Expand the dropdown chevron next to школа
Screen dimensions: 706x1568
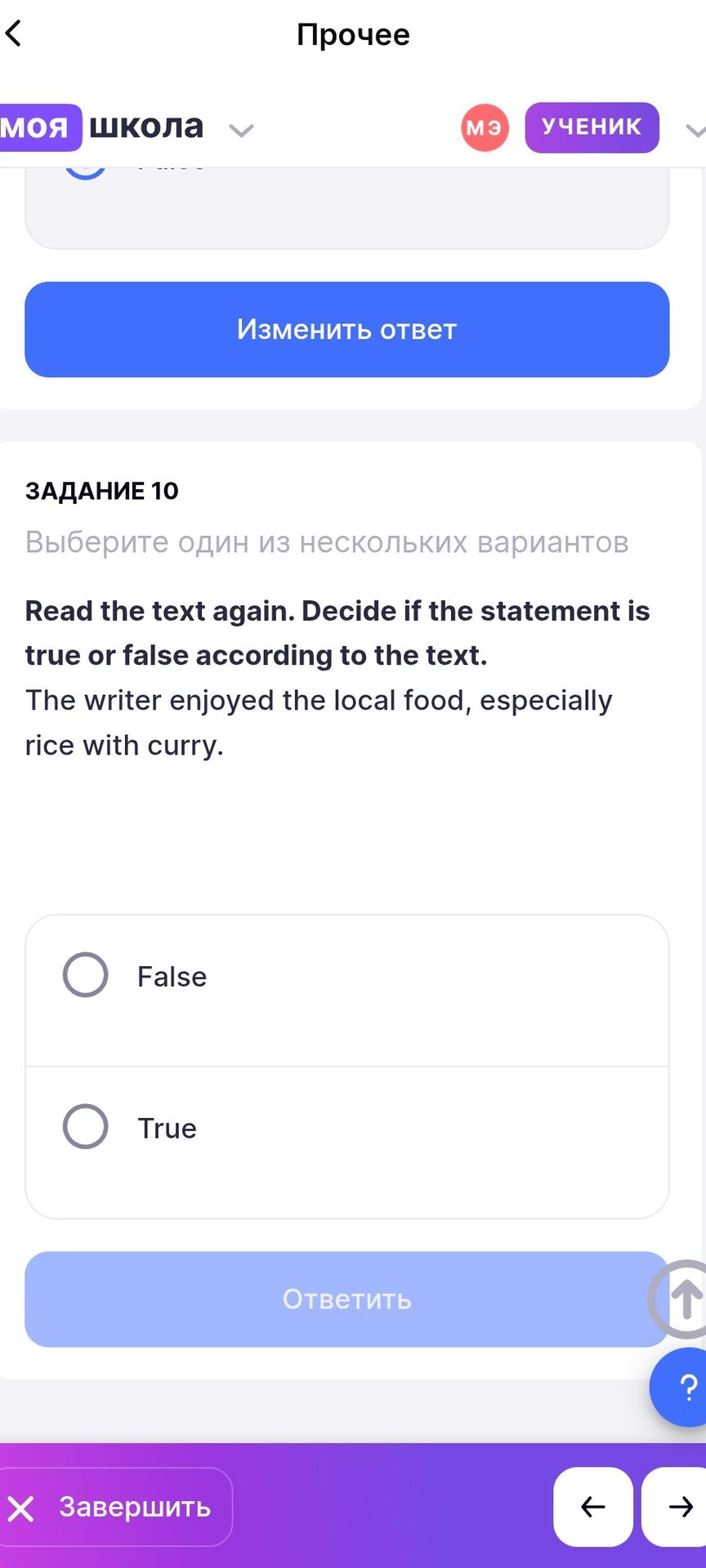(x=241, y=130)
